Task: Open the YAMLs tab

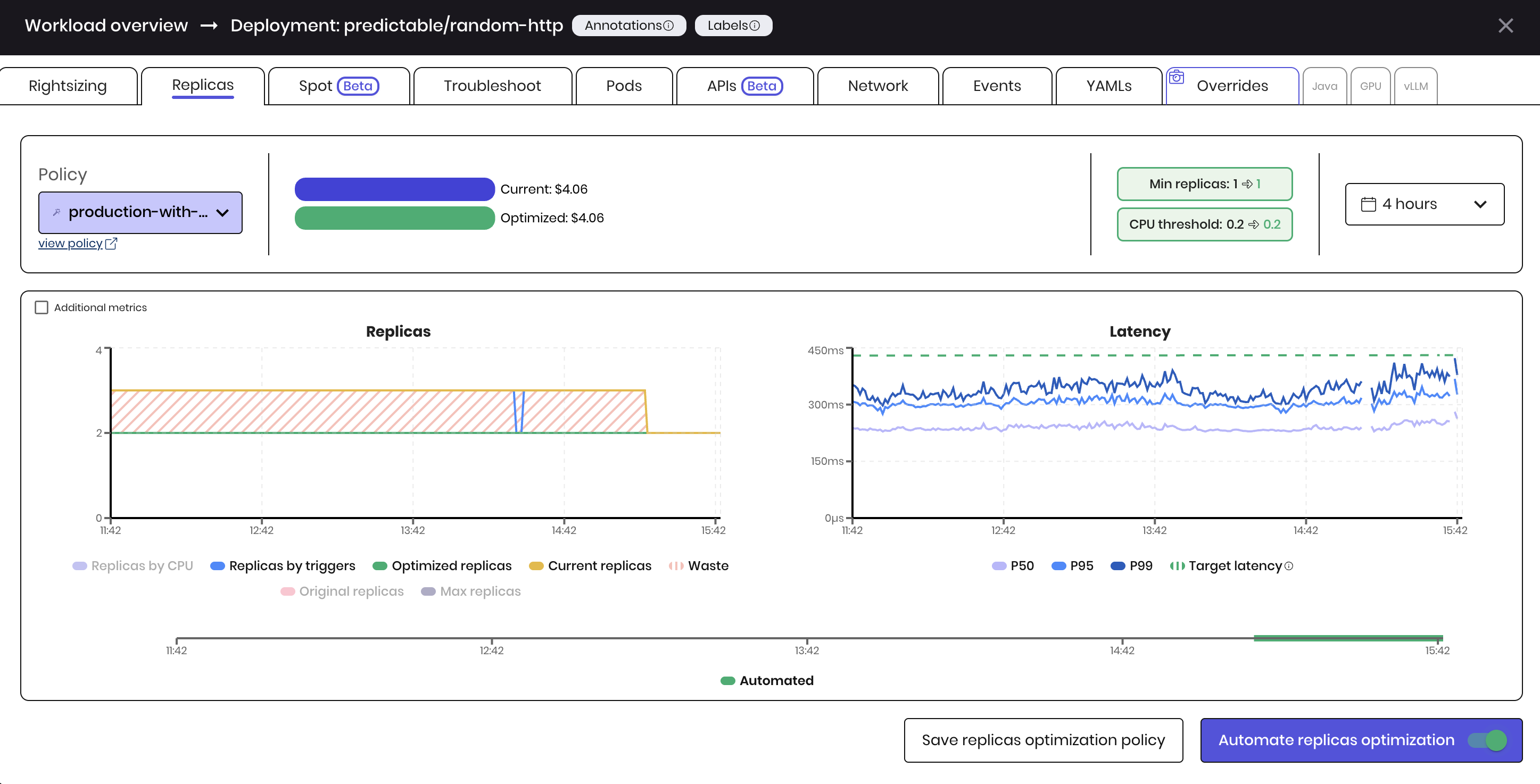Action: point(1109,86)
